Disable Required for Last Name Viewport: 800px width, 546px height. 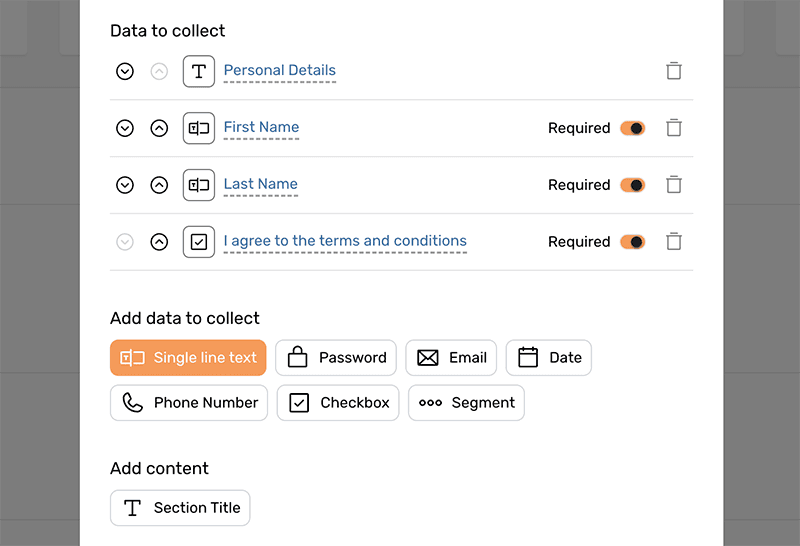click(x=632, y=185)
